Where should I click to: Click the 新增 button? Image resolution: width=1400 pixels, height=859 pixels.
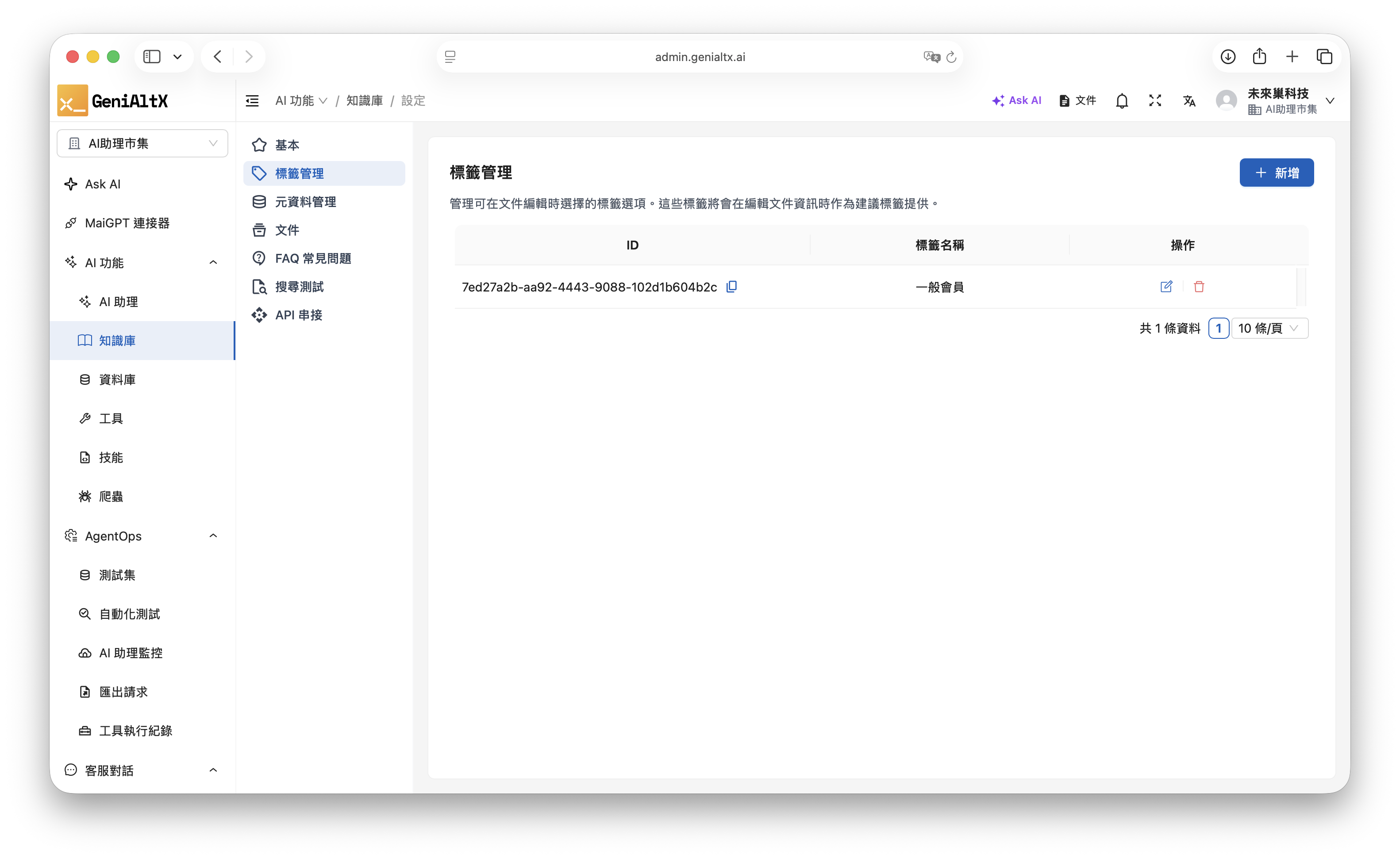1276,173
